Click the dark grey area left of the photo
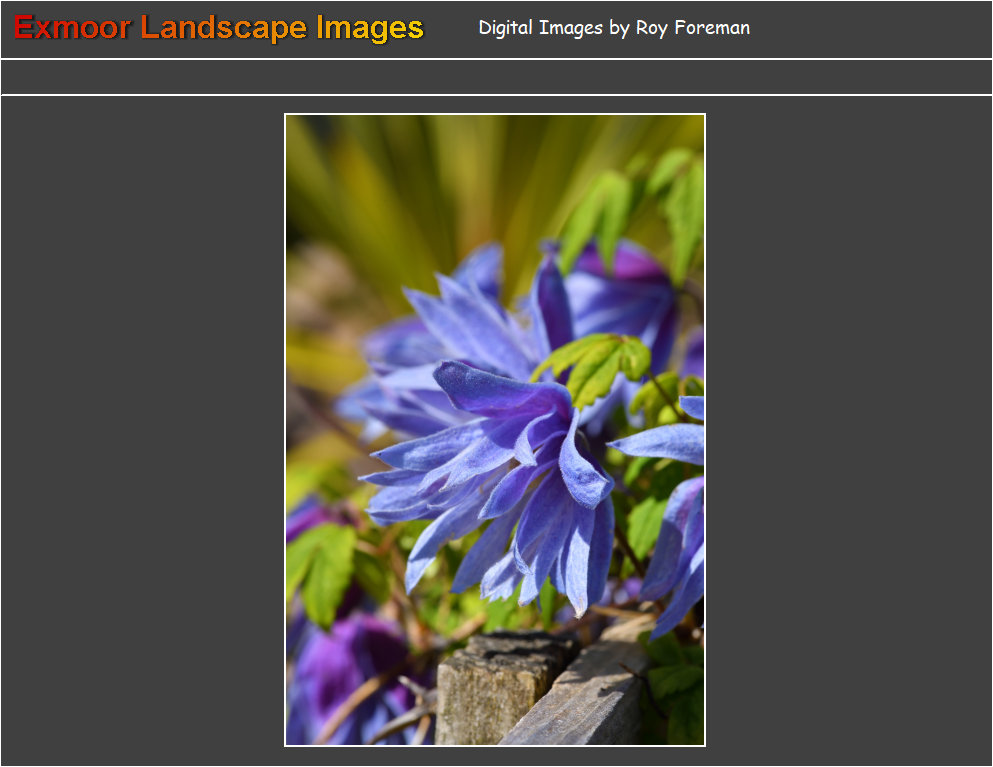Screen dimensions: 993x767 pos(140,430)
